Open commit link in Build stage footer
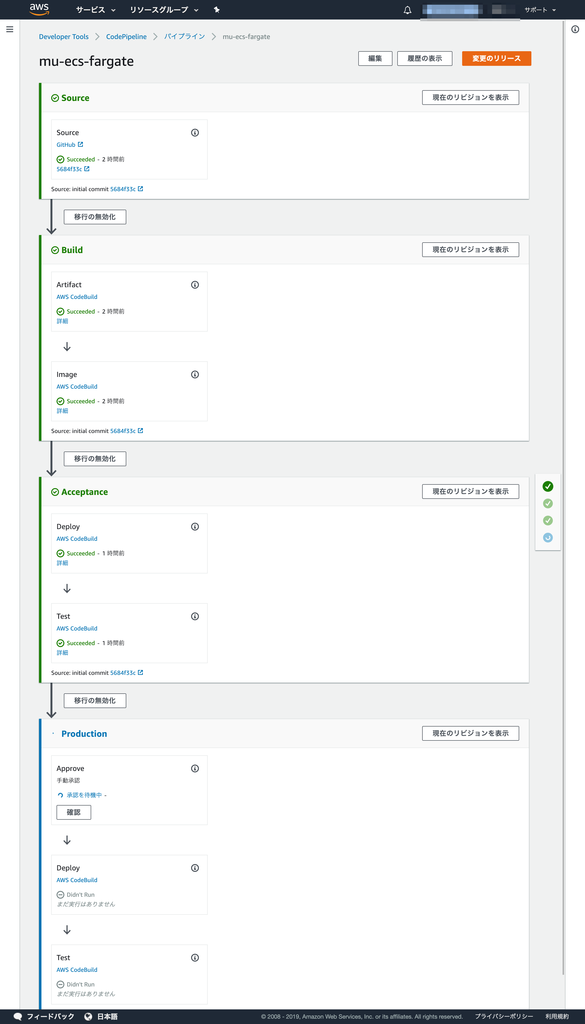 [127, 431]
